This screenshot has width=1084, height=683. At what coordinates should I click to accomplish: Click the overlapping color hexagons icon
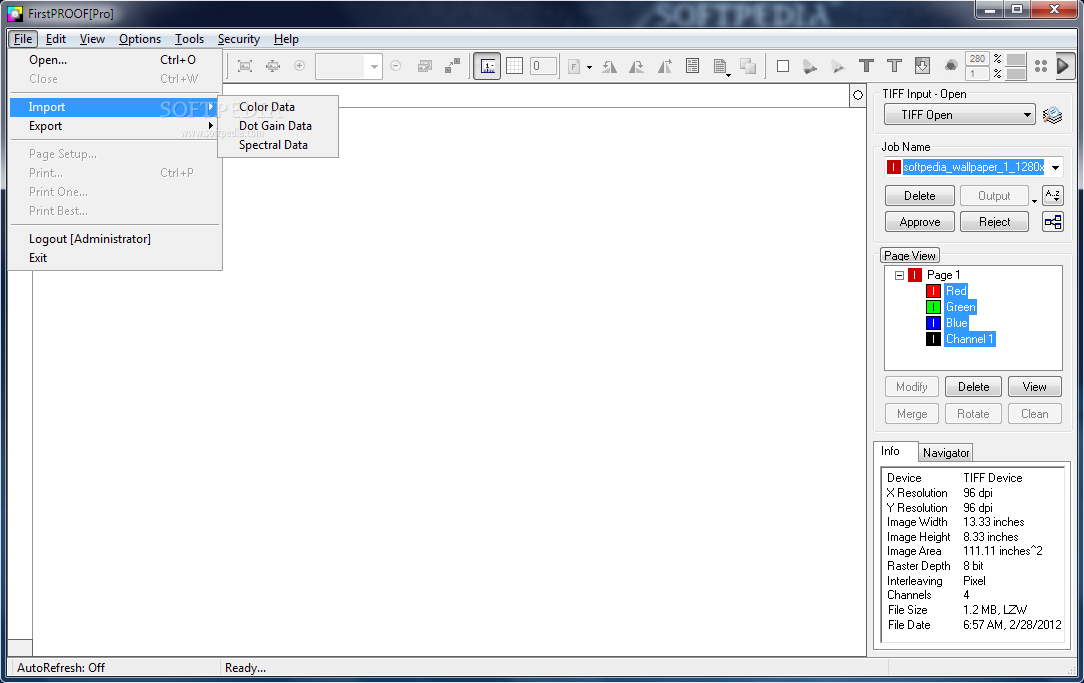951,66
